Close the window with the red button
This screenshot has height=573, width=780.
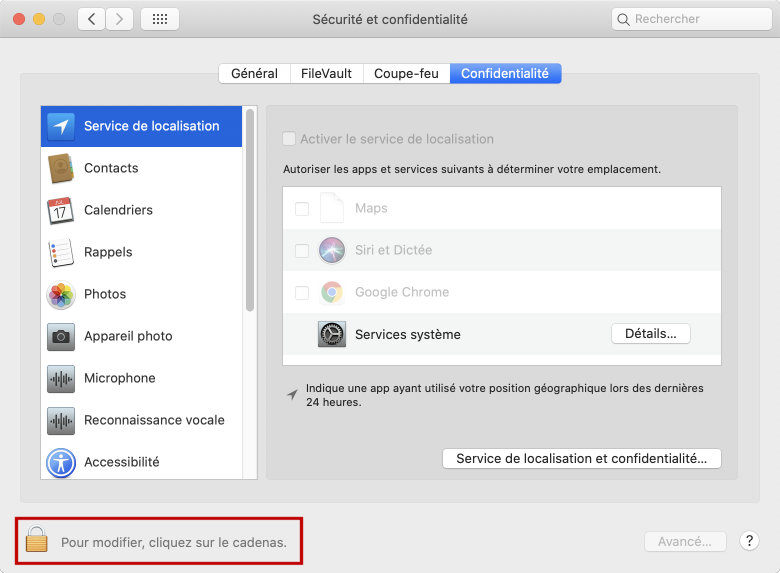click(19, 19)
